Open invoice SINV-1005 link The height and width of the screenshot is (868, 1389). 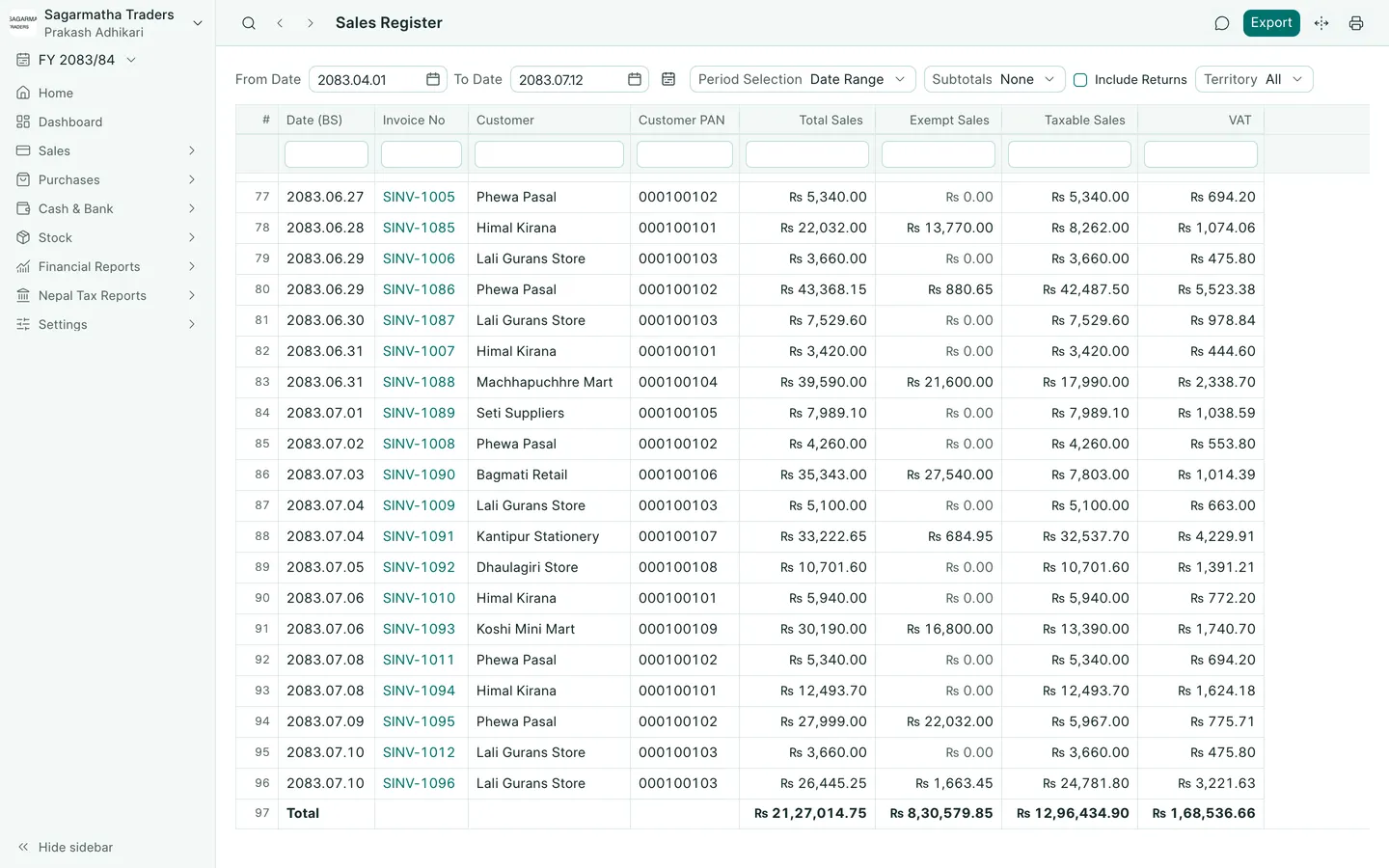419,197
